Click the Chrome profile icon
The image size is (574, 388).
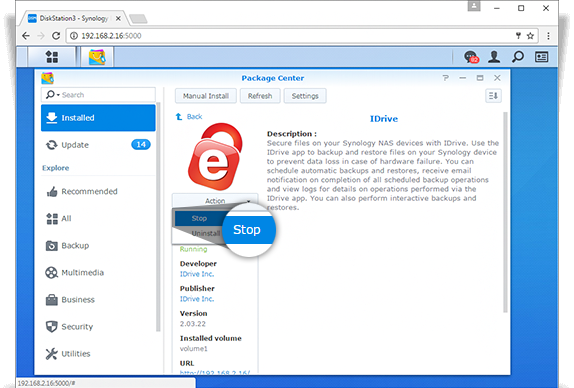click(x=474, y=6)
